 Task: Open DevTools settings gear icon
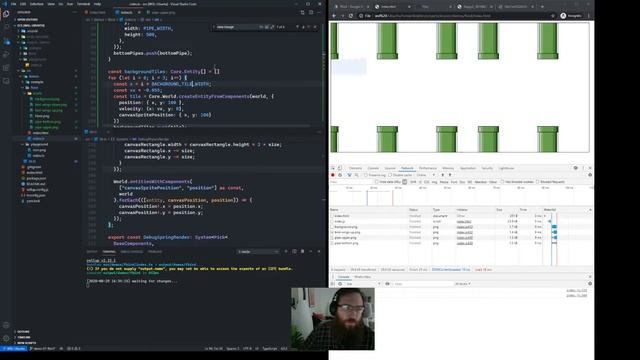[576, 168]
